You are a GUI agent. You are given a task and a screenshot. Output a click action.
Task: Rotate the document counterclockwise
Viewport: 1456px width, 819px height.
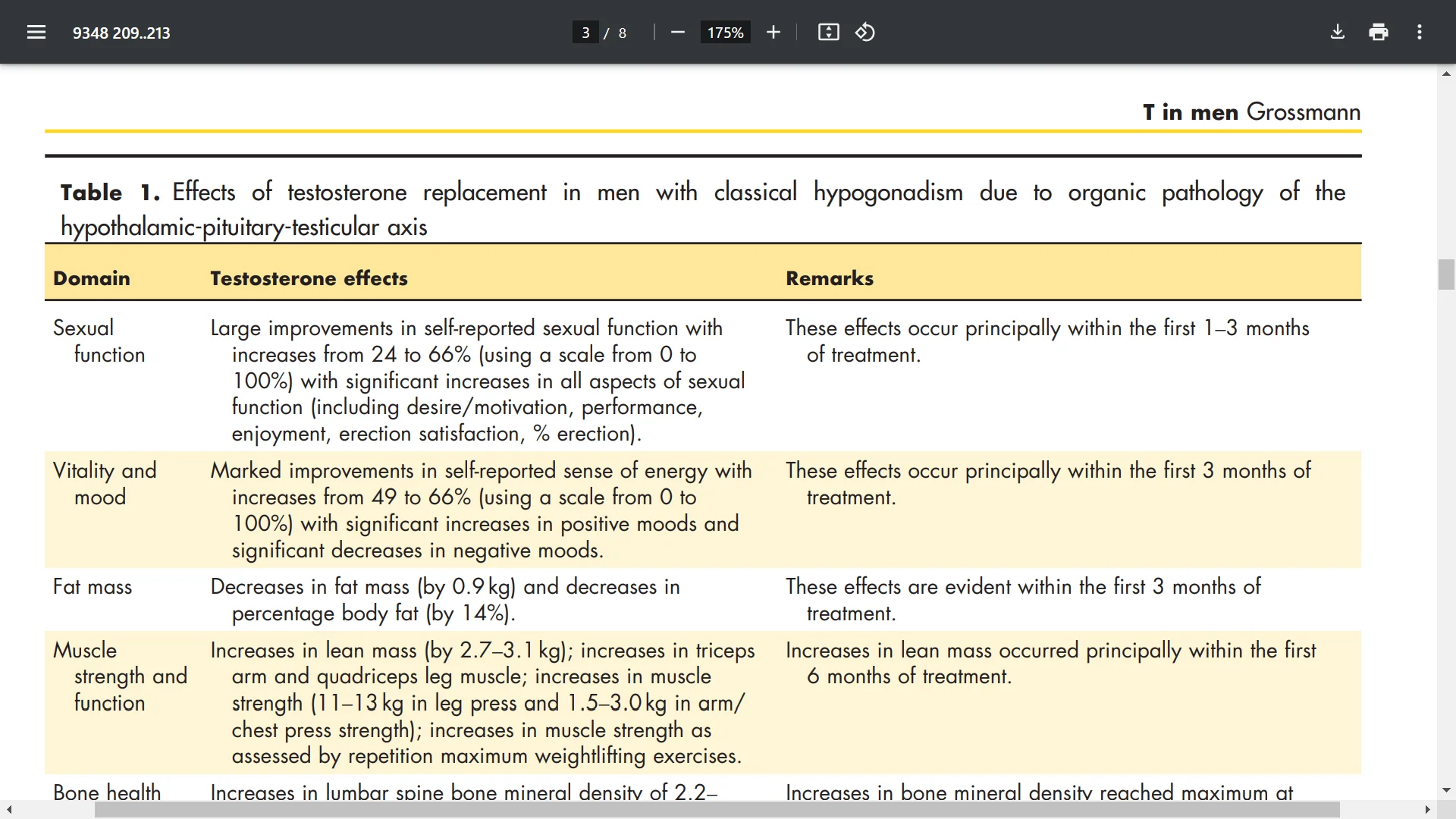coord(865,32)
